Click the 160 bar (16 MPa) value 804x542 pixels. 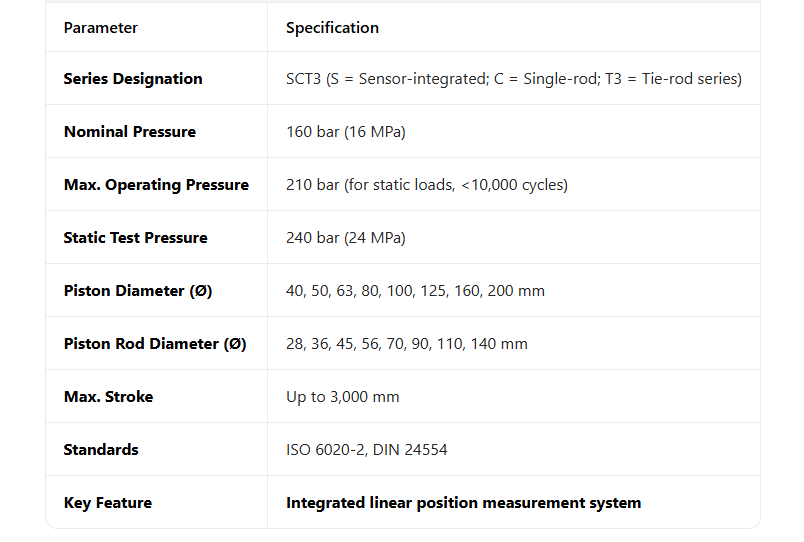point(345,132)
